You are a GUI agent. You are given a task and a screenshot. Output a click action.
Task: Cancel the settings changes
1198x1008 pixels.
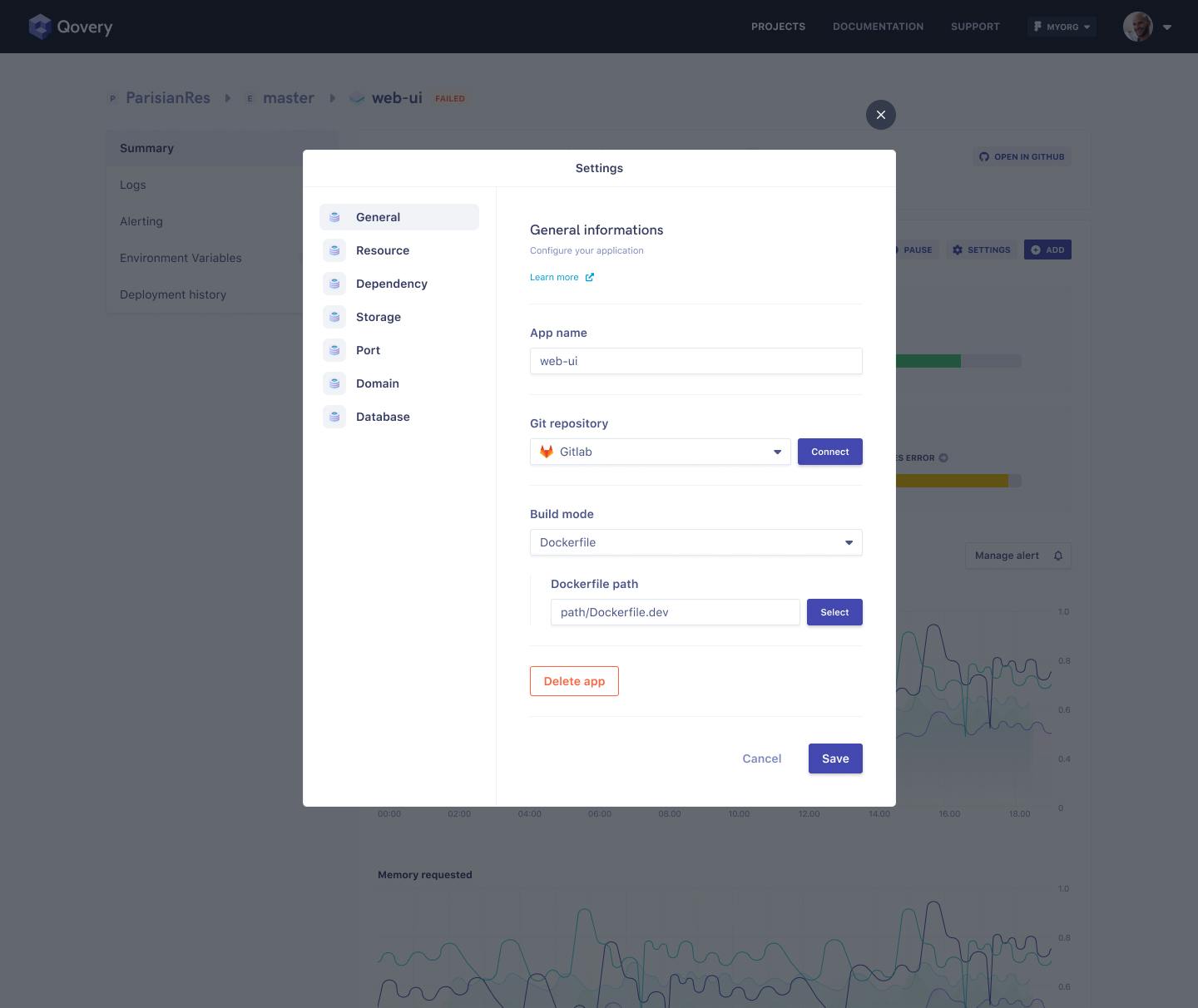pos(762,758)
